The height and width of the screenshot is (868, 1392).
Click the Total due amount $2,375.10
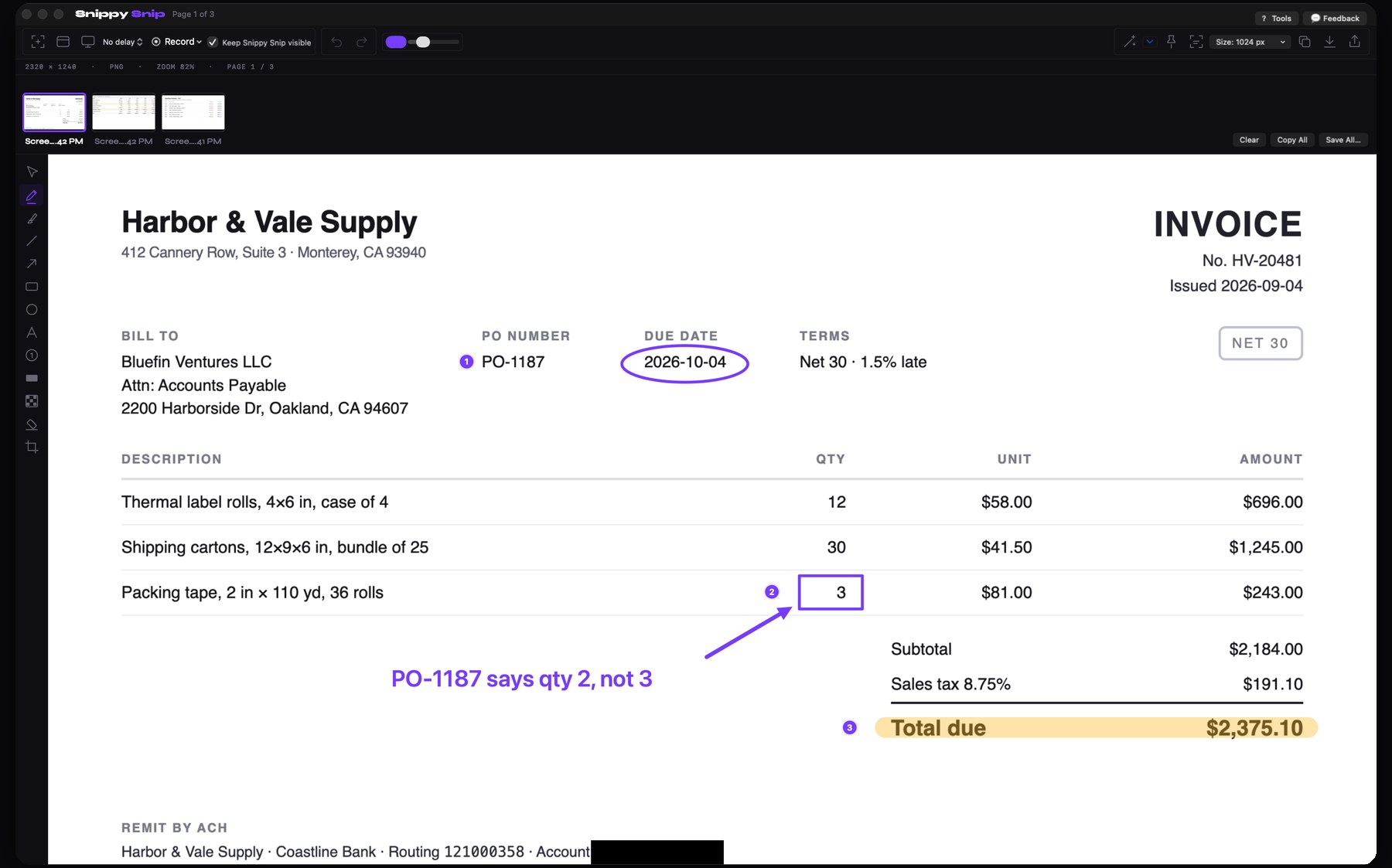point(1254,728)
